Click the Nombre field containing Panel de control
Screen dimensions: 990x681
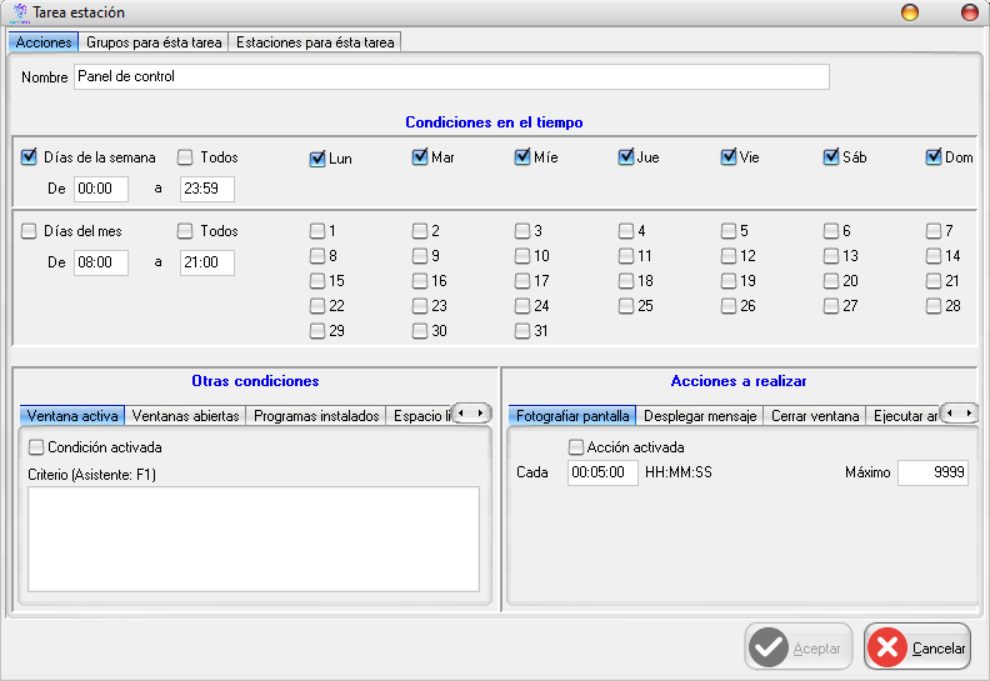[x=451, y=77]
